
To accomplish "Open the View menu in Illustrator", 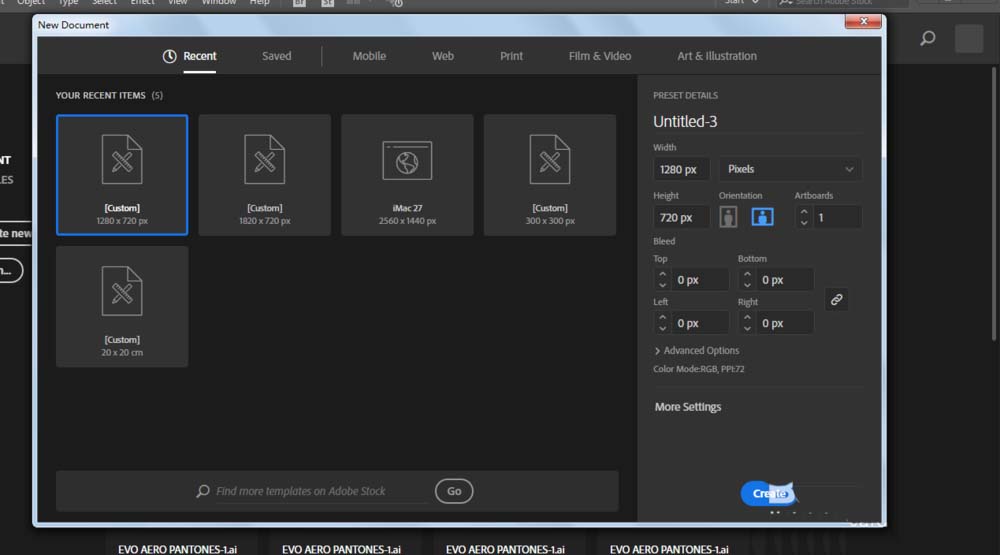I will 177,3.
